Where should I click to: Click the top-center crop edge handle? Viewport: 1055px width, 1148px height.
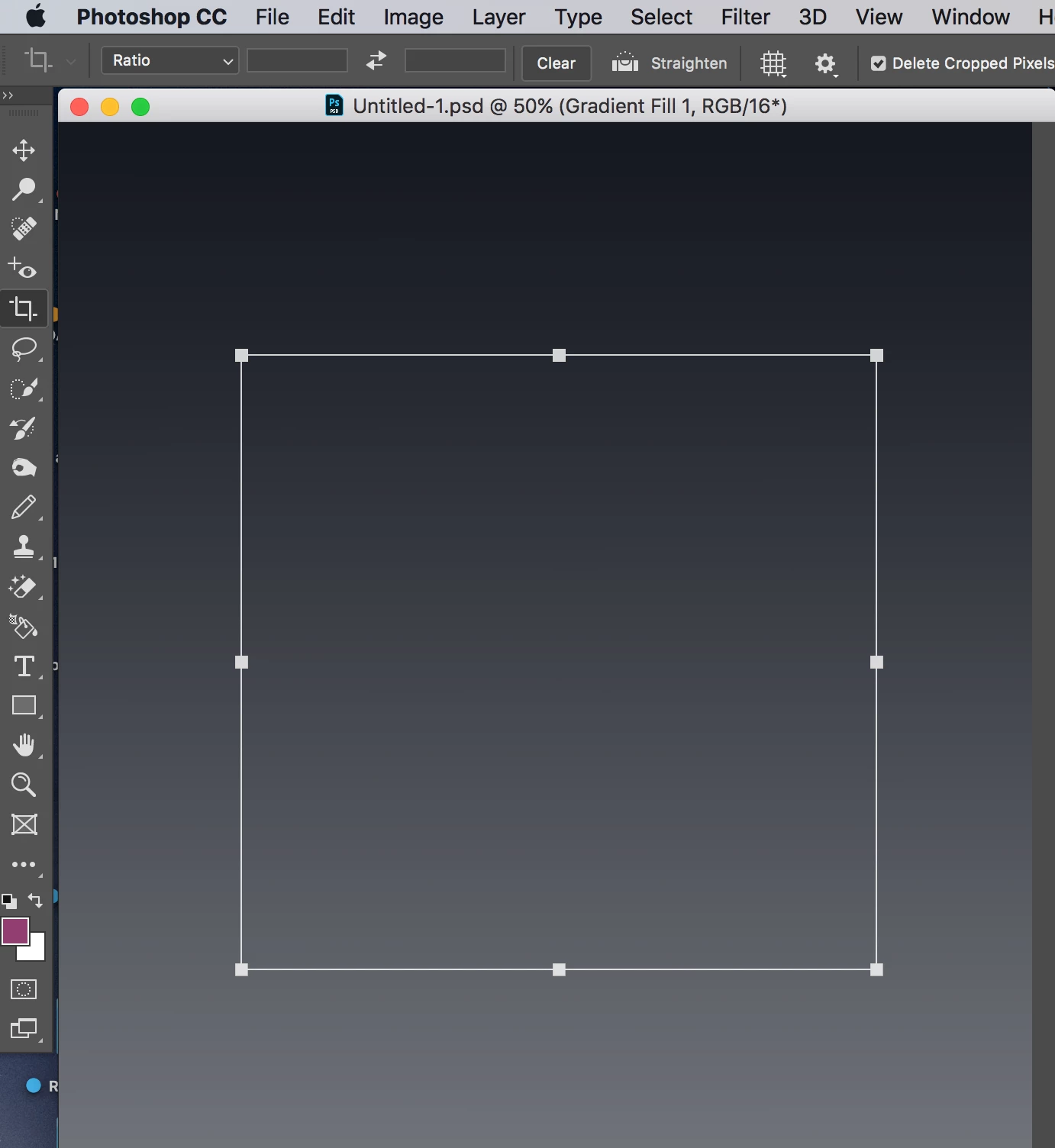(x=559, y=355)
